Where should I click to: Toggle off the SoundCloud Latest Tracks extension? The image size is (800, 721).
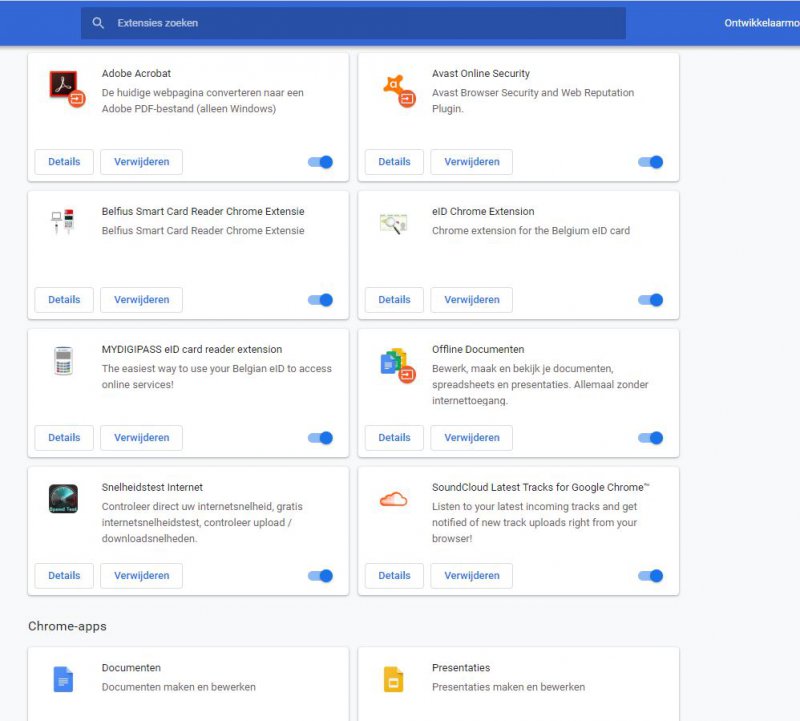[x=650, y=576]
